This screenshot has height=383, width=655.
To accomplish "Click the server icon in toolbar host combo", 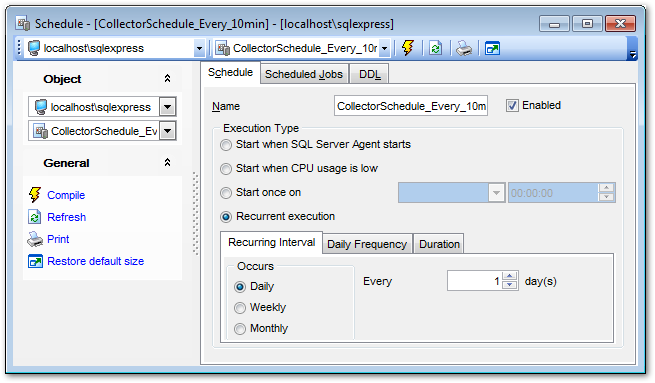I will [34, 48].
